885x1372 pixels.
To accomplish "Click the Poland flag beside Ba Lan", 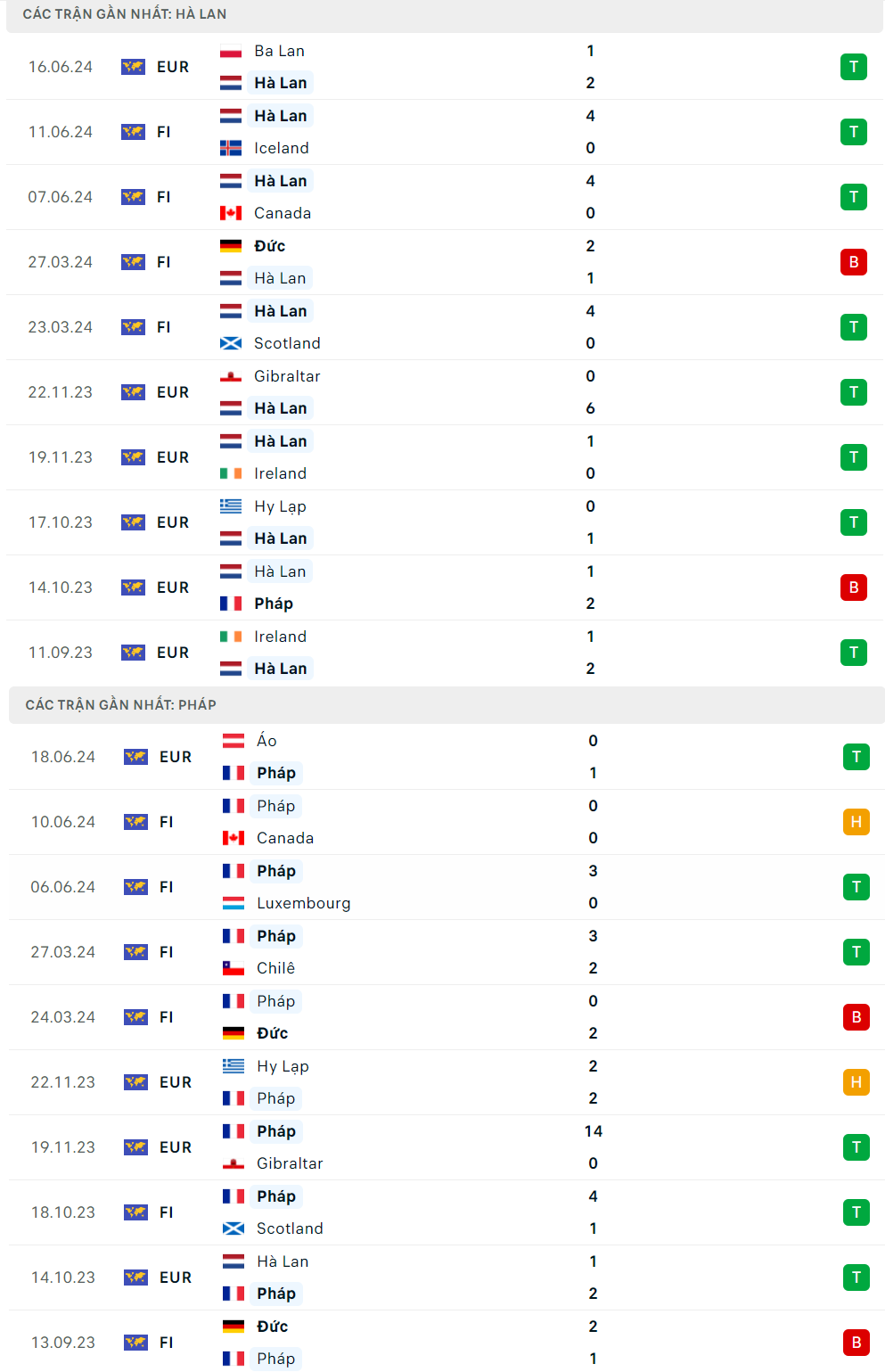I will 231,52.
